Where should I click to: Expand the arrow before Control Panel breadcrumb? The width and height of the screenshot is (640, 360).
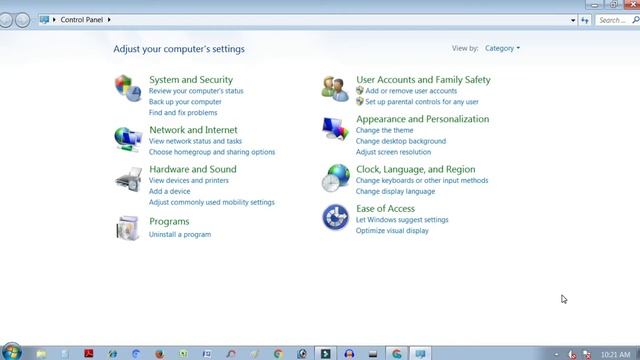[54, 20]
